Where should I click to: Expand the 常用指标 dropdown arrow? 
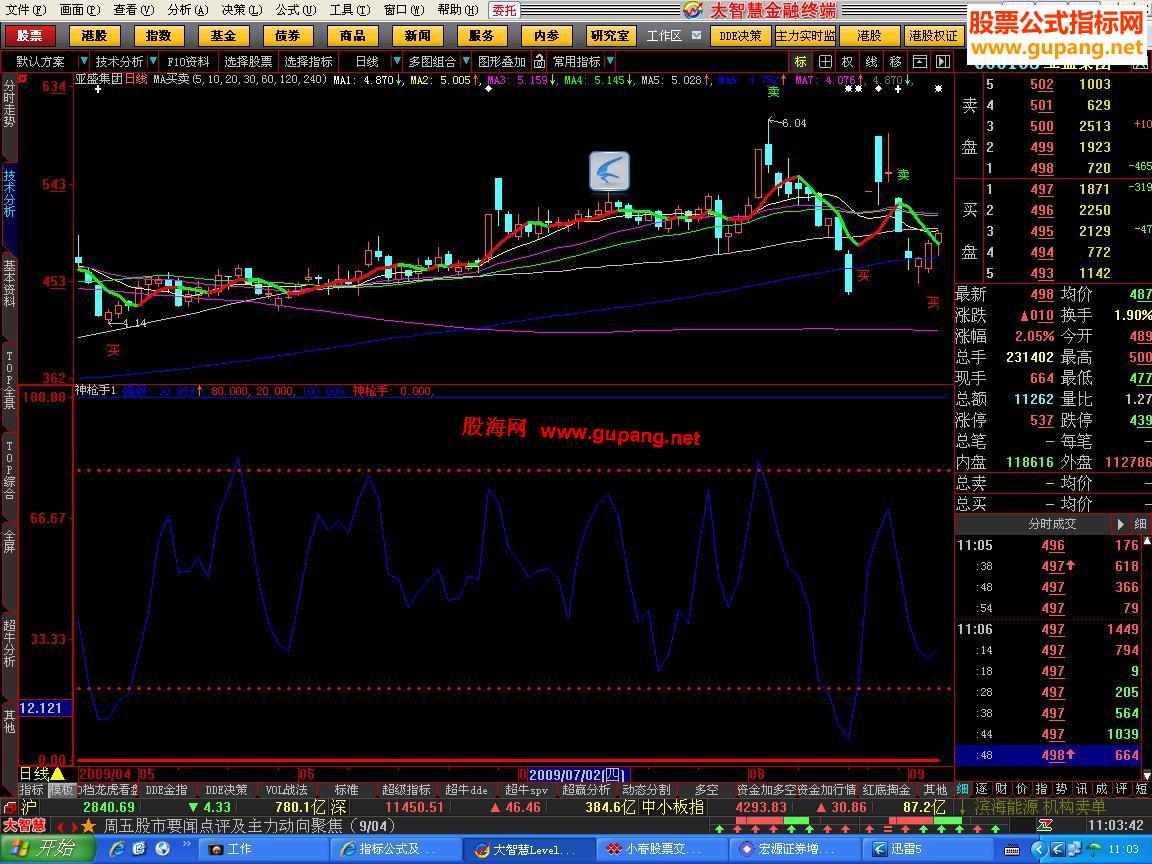pos(611,62)
